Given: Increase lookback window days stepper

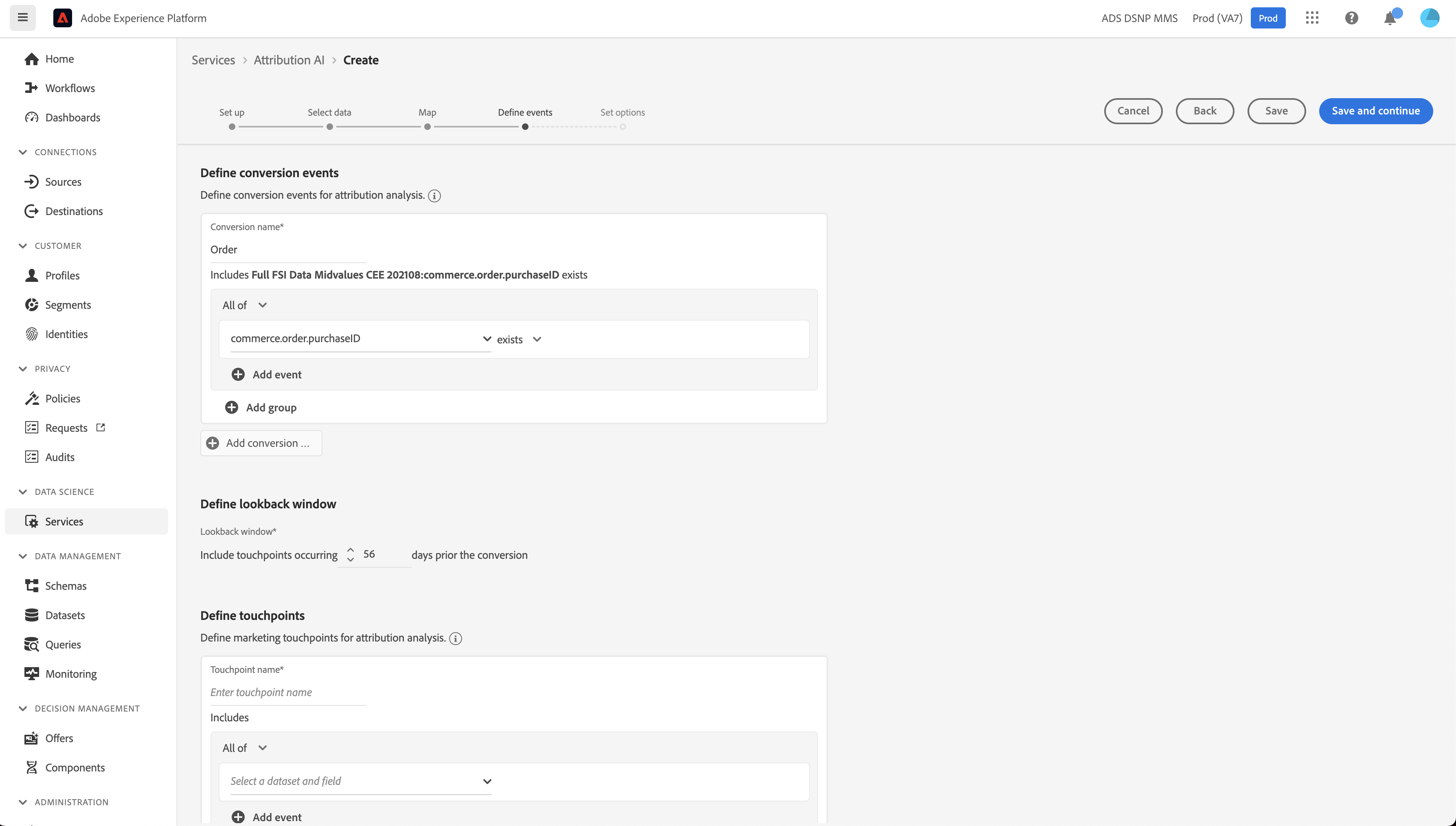Looking at the screenshot, I should click(x=351, y=550).
